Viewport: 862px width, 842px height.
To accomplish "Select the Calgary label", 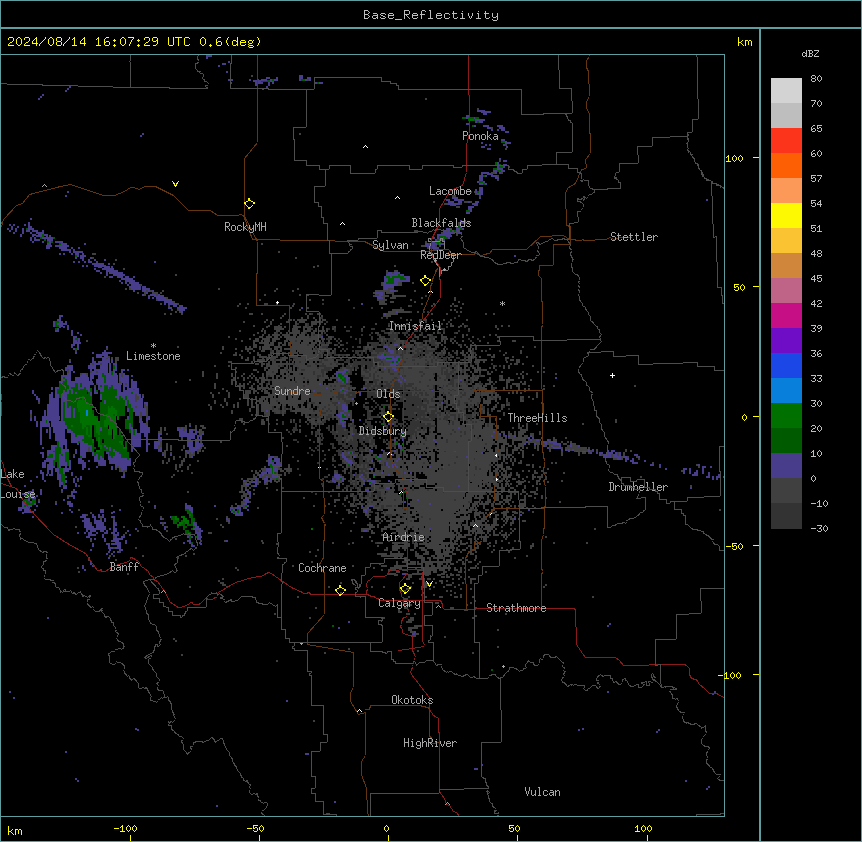I will pos(399,603).
